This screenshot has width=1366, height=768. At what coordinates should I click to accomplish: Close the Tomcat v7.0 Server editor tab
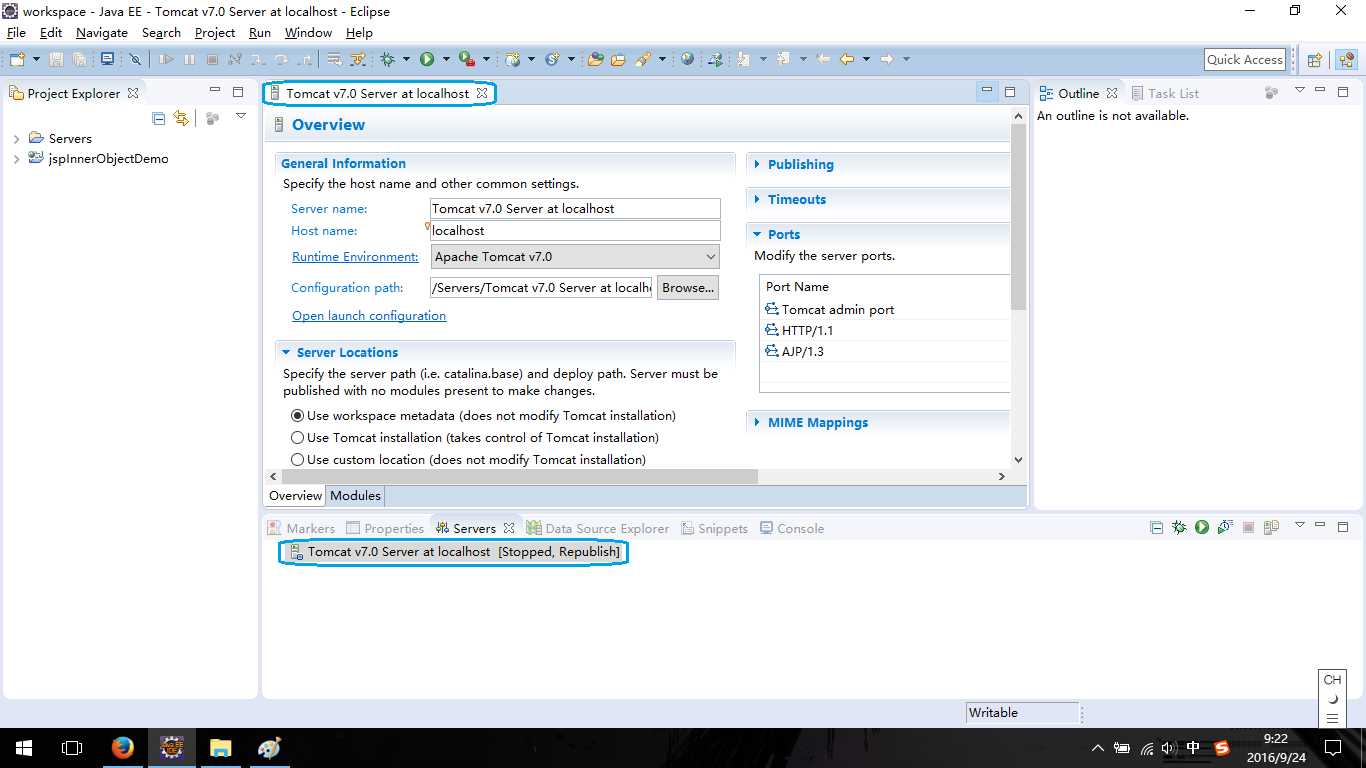(482, 93)
